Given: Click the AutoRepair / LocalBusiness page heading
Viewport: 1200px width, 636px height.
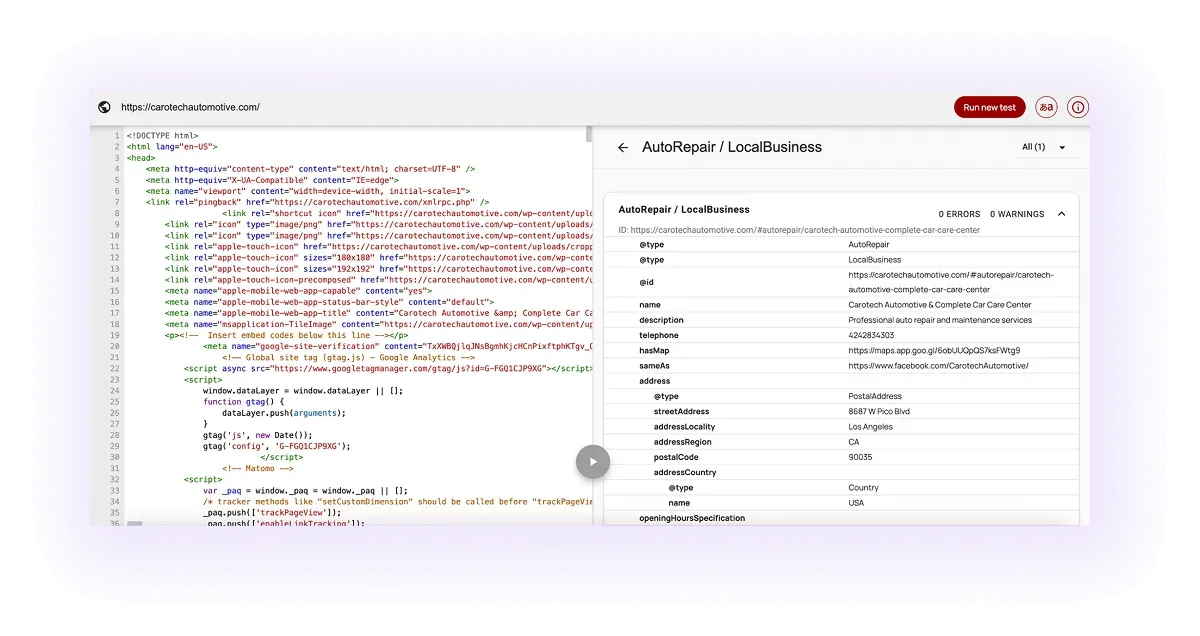Looking at the screenshot, I should pyautogui.click(x=732, y=147).
